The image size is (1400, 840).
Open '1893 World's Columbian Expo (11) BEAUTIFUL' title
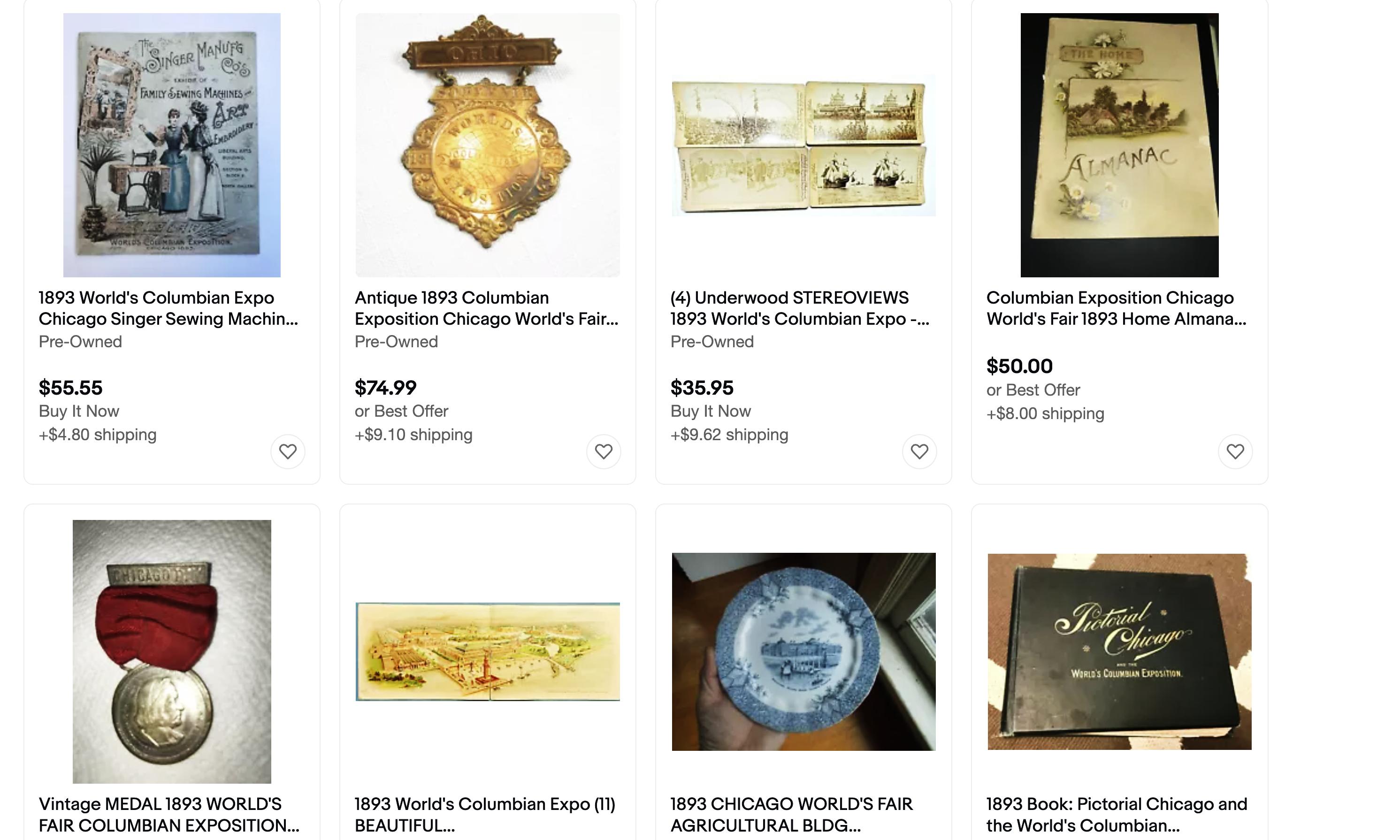[x=485, y=815]
